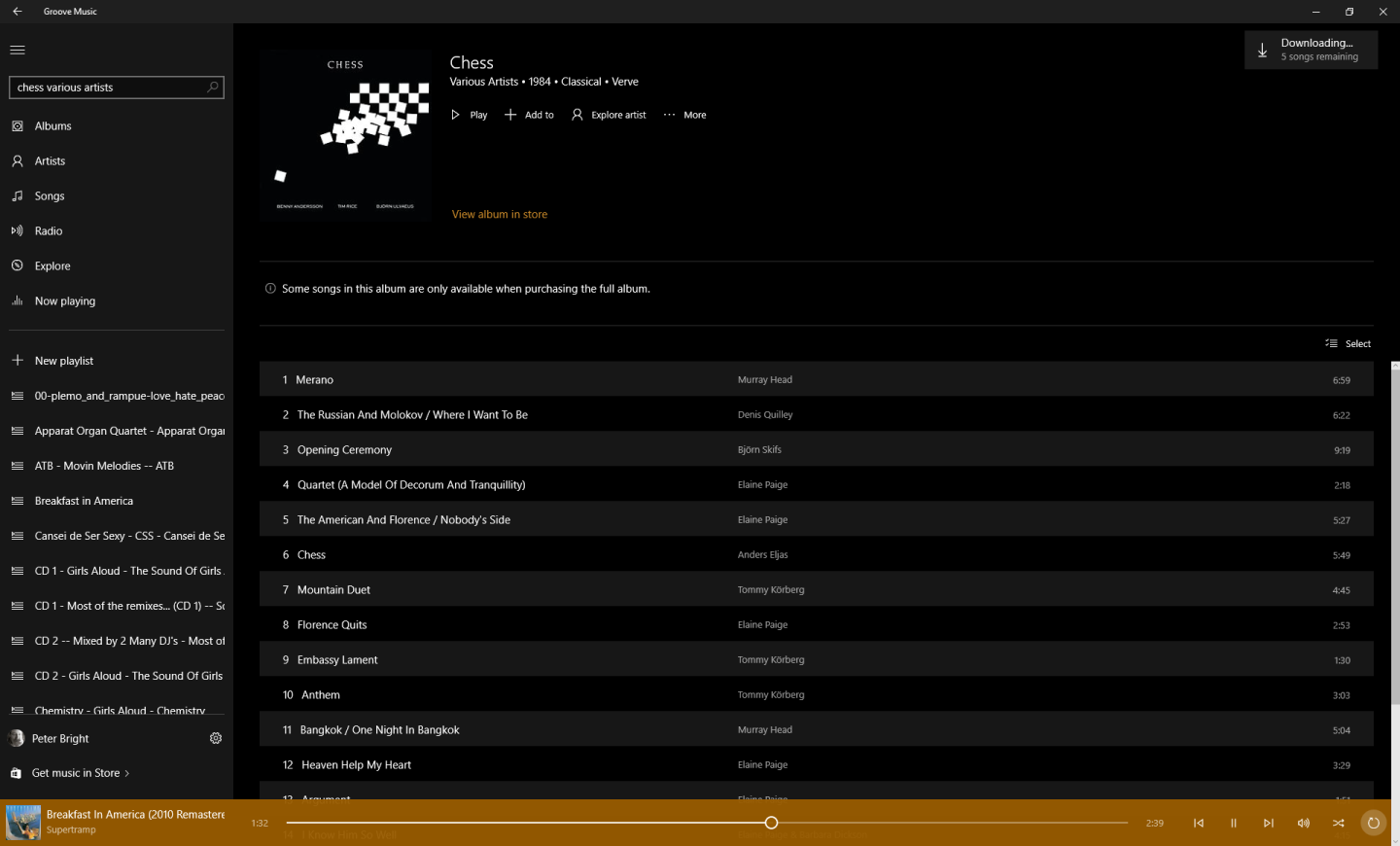Screen dimensions: 1400x846
Task: Select the Artists menu item
Action: pos(48,160)
